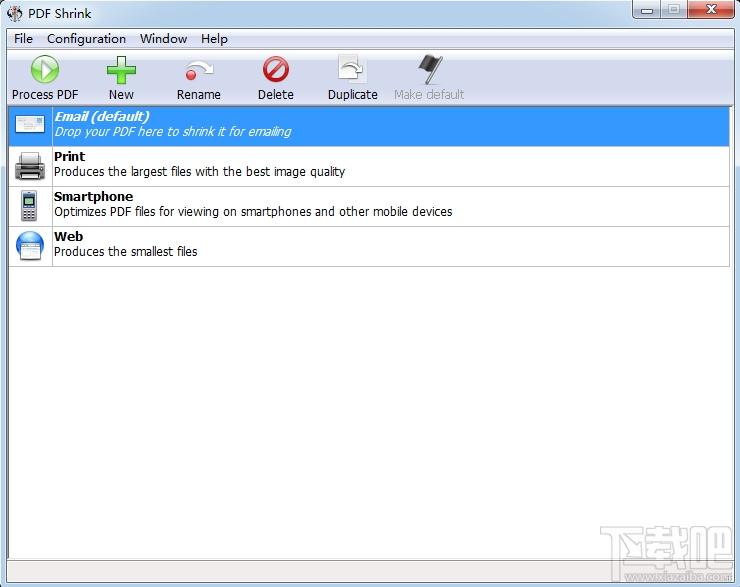
Task: Close the PDF Shrink window
Action: point(711,9)
